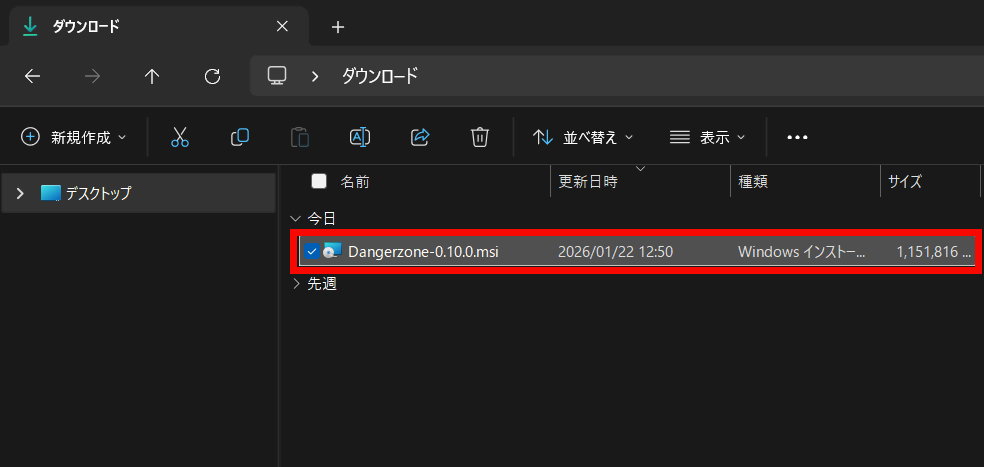Click the Rename icon in toolbar
984x467 pixels.
[x=360, y=137]
